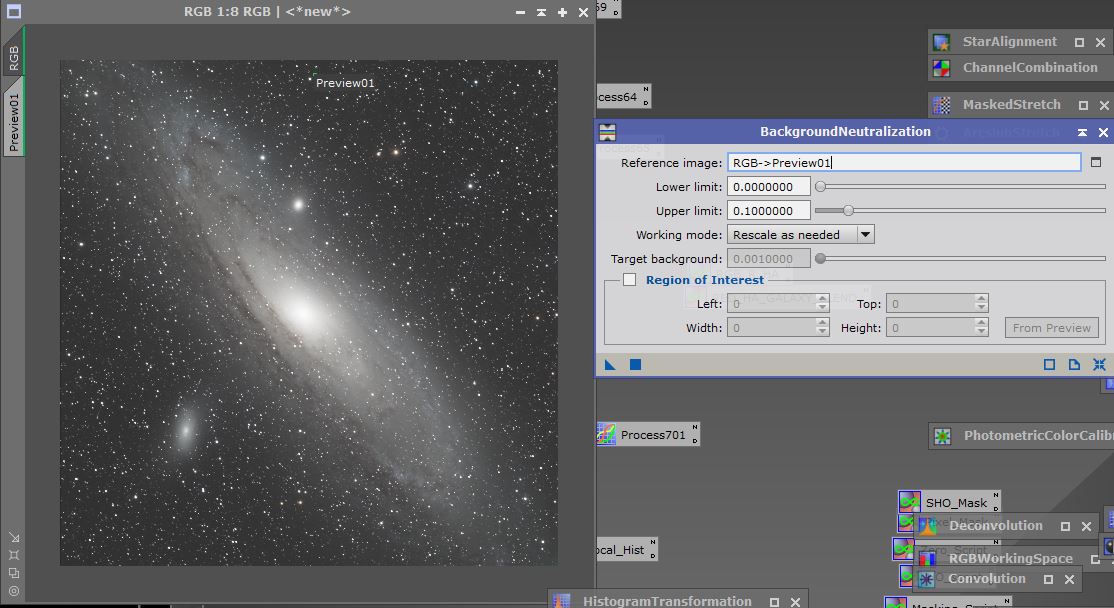1114x608 pixels.
Task: Reset BackgroundNeutralization with the crossed-arrows icon
Action: [1098, 365]
